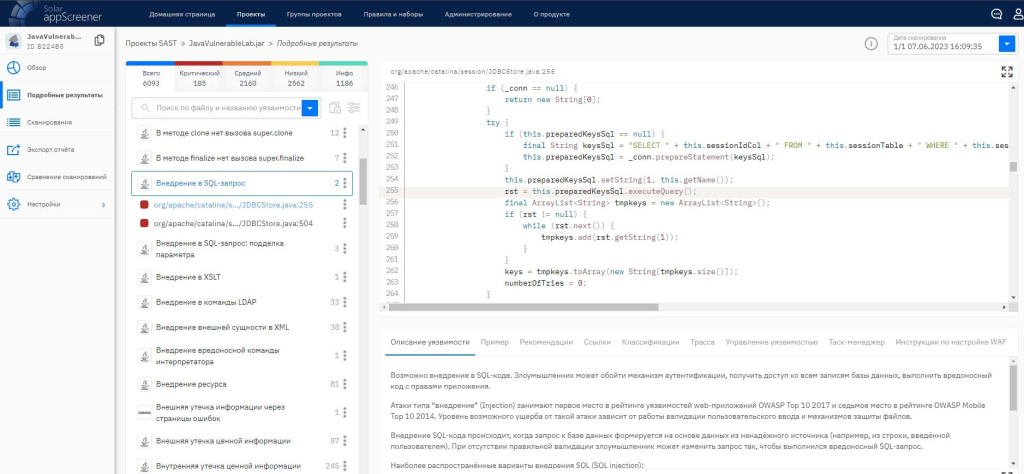1024x474 pixels.
Task: Open Администрирование menu
Action: 478,14
